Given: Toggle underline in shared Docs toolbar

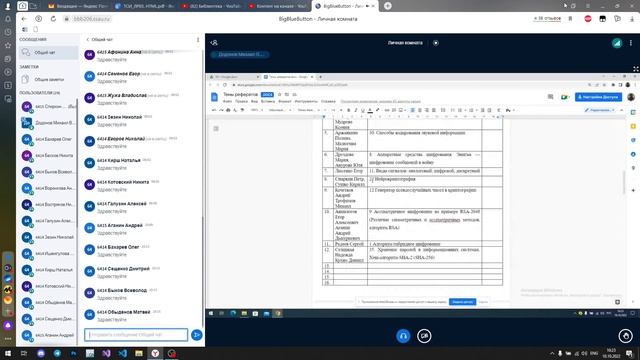Looking at the screenshot, I should [x=362, y=110].
